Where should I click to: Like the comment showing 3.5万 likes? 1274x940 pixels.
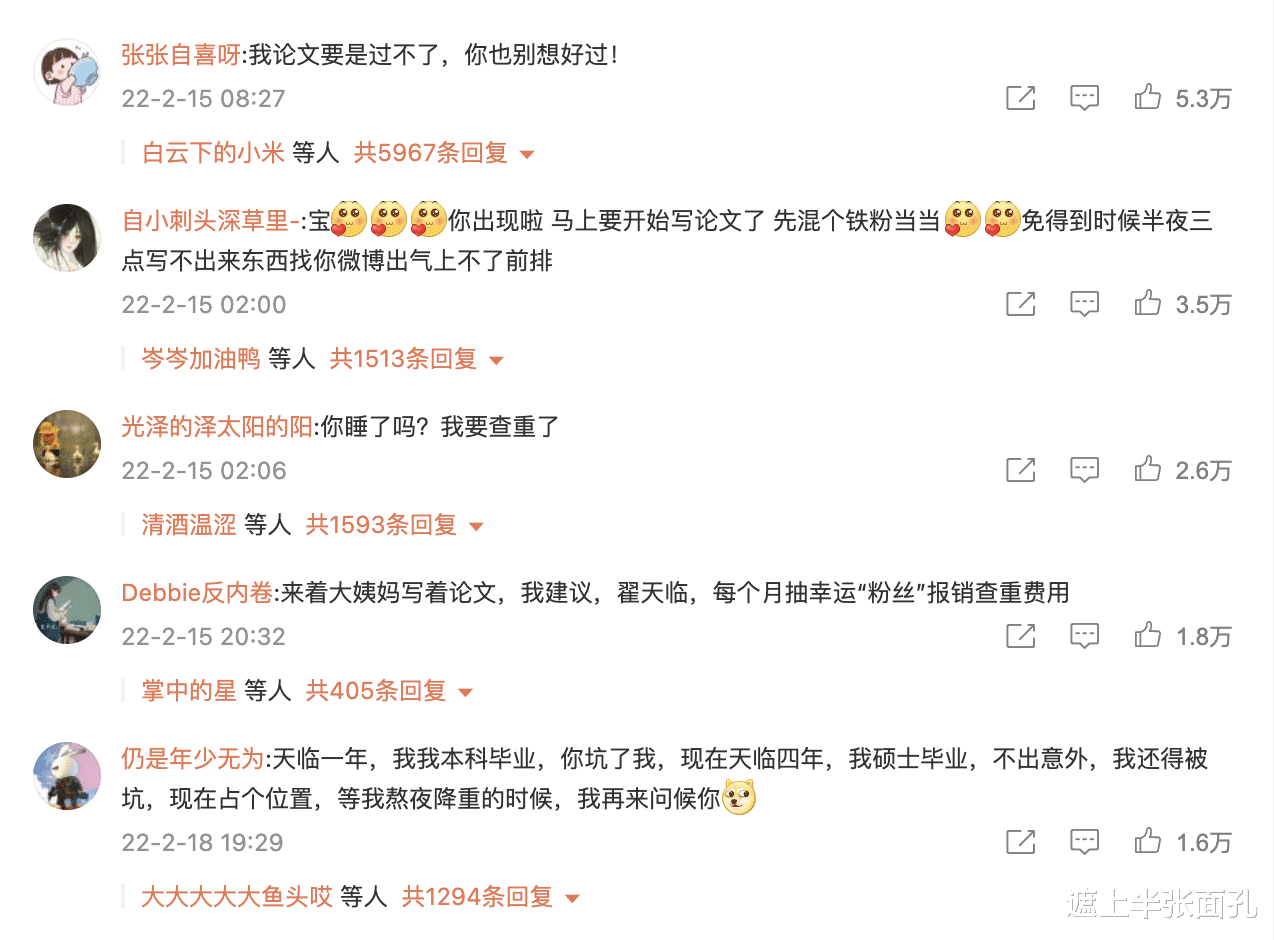point(1148,303)
